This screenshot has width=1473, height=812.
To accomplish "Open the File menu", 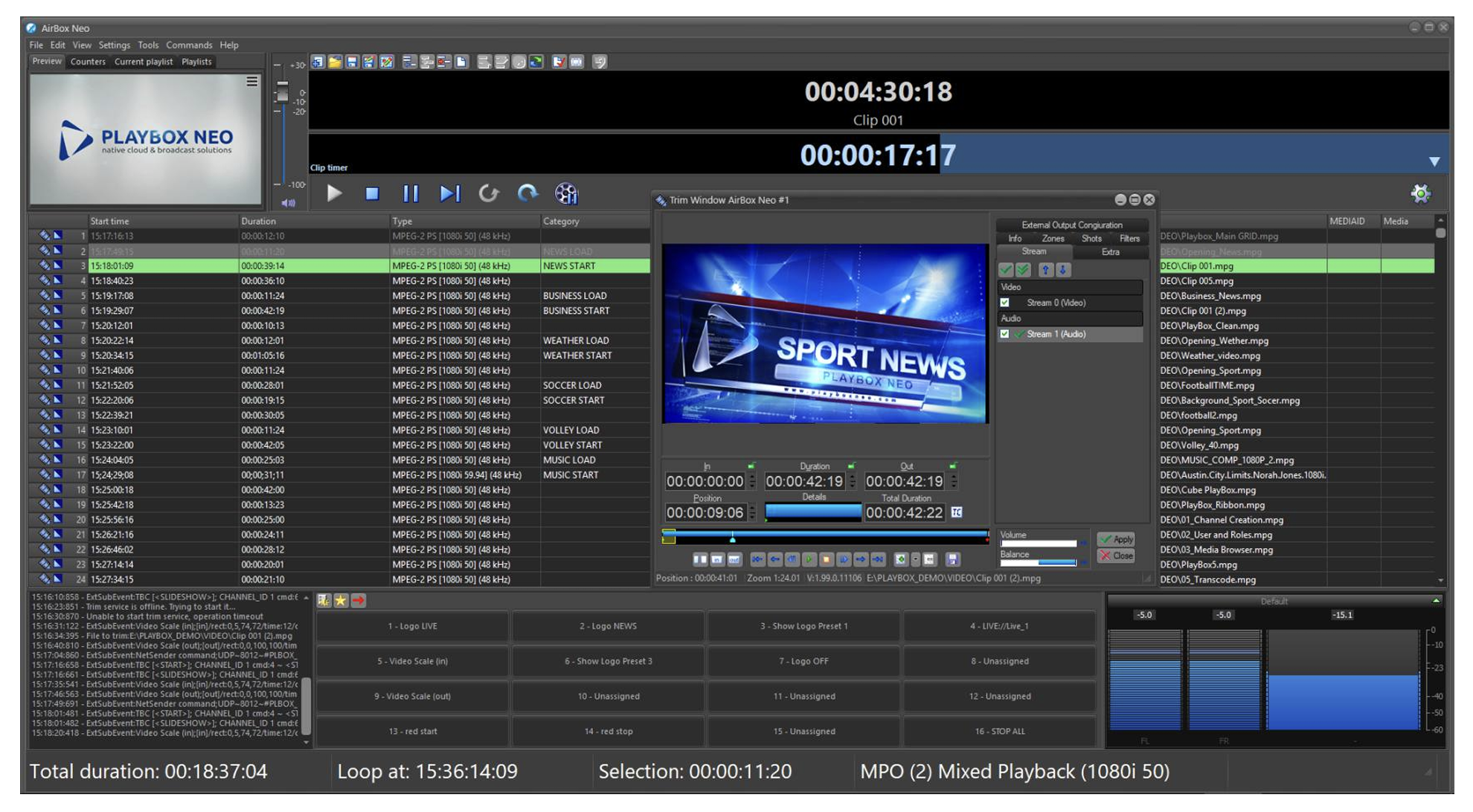I will [36, 45].
